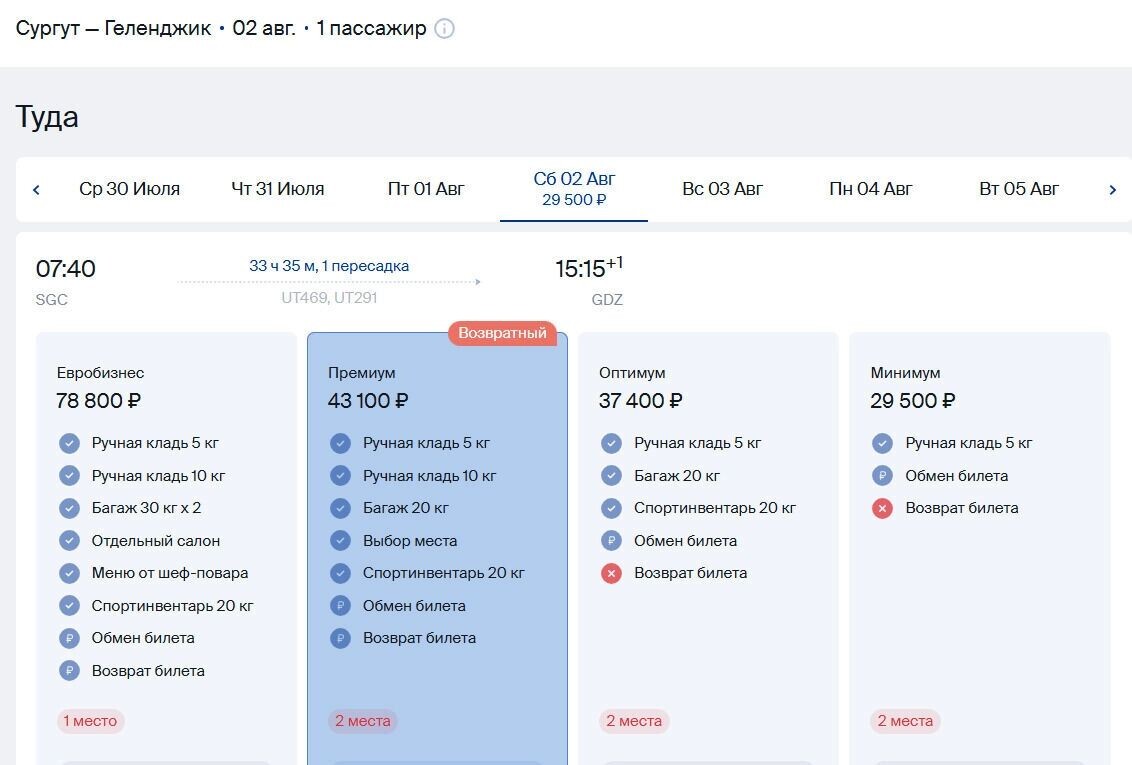Click the red cross icon at Возврат билета in Оптимум
The width and height of the screenshot is (1132, 765).
click(612, 573)
